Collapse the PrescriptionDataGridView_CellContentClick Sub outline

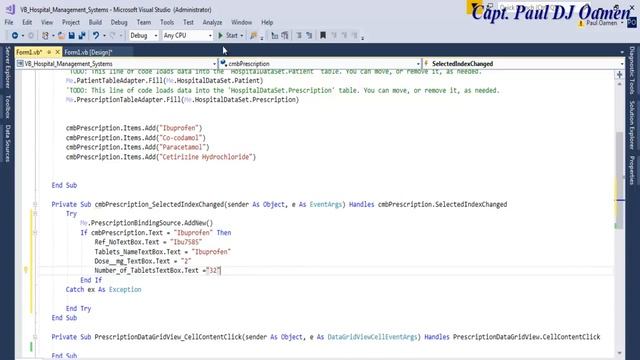point(35,337)
